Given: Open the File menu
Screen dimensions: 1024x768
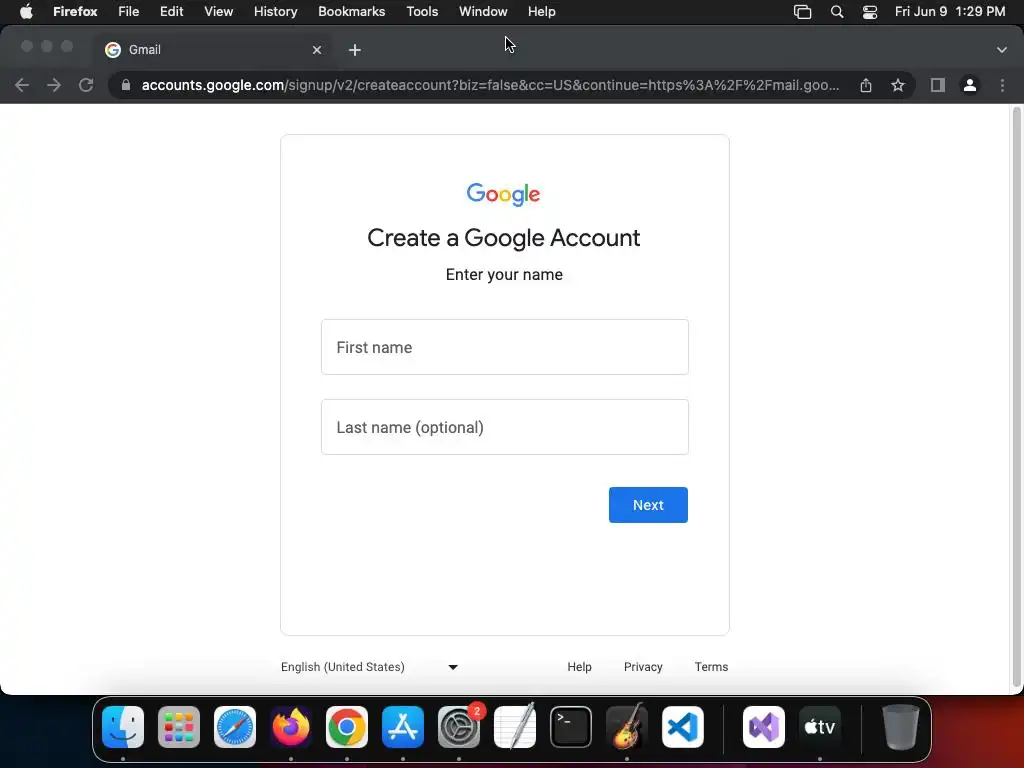Looking at the screenshot, I should coord(129,12).
